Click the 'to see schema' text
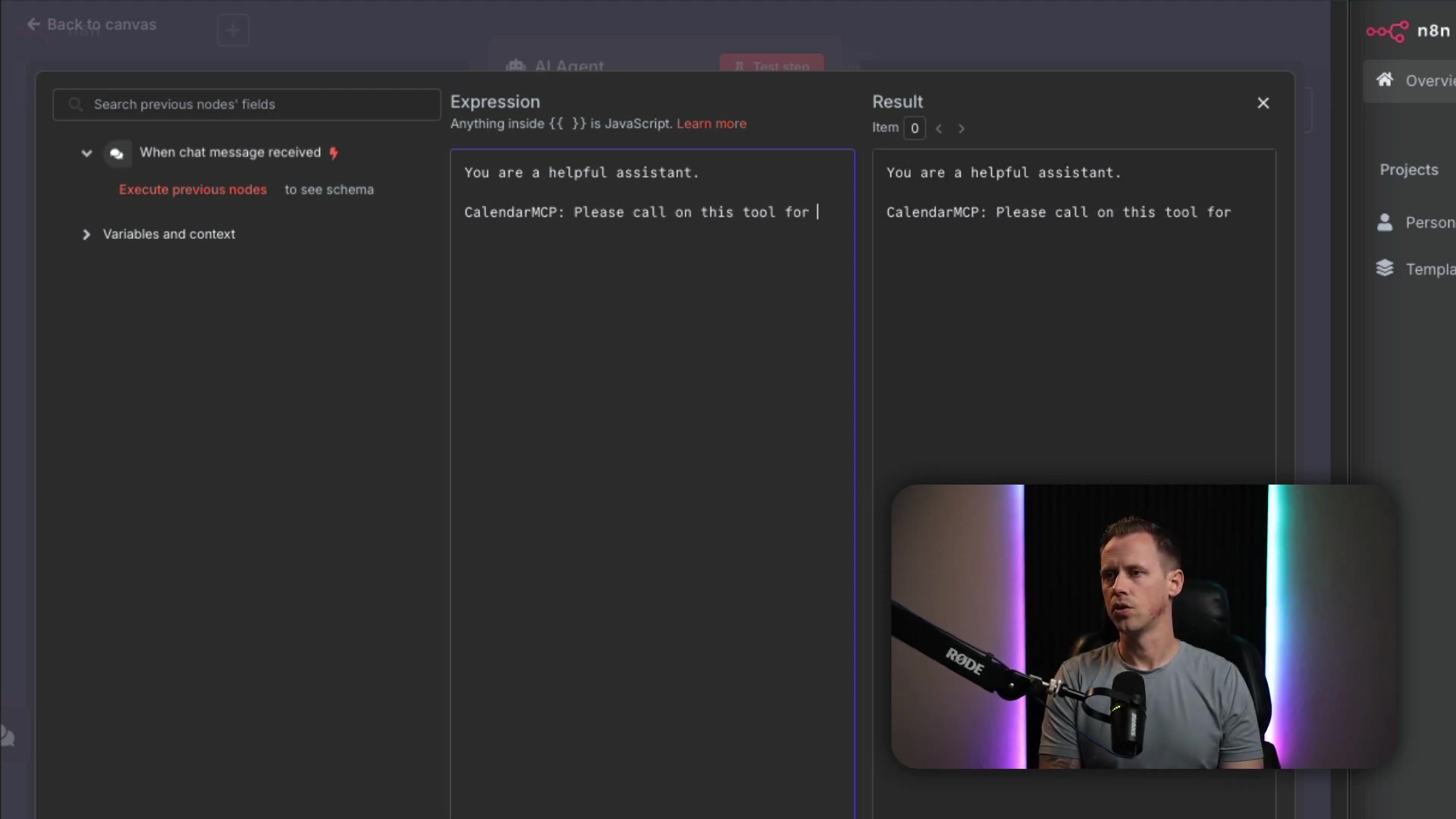 click(x=329, y=190)
